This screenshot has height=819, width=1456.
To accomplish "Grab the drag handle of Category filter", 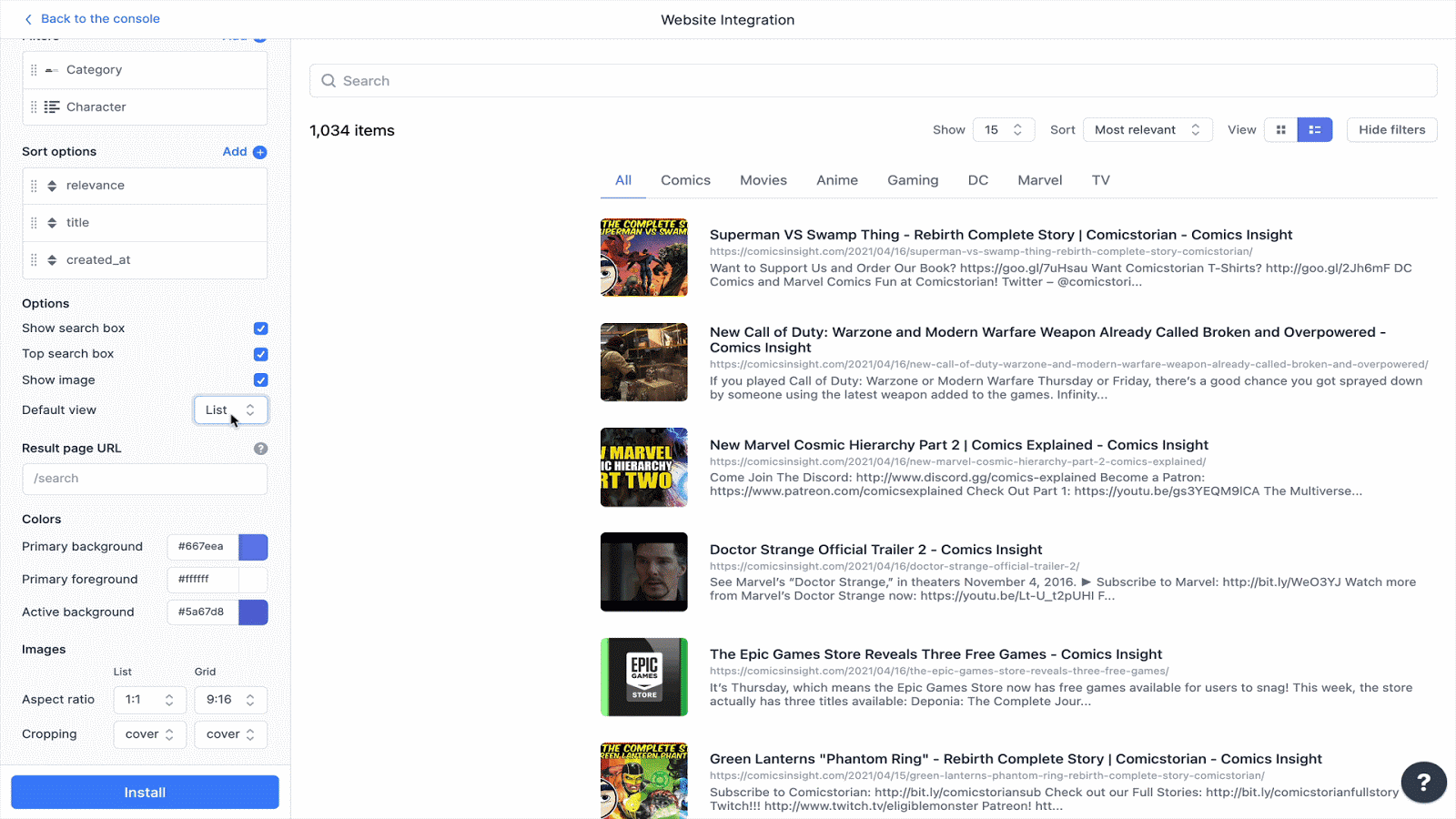I will click(34, 70).
